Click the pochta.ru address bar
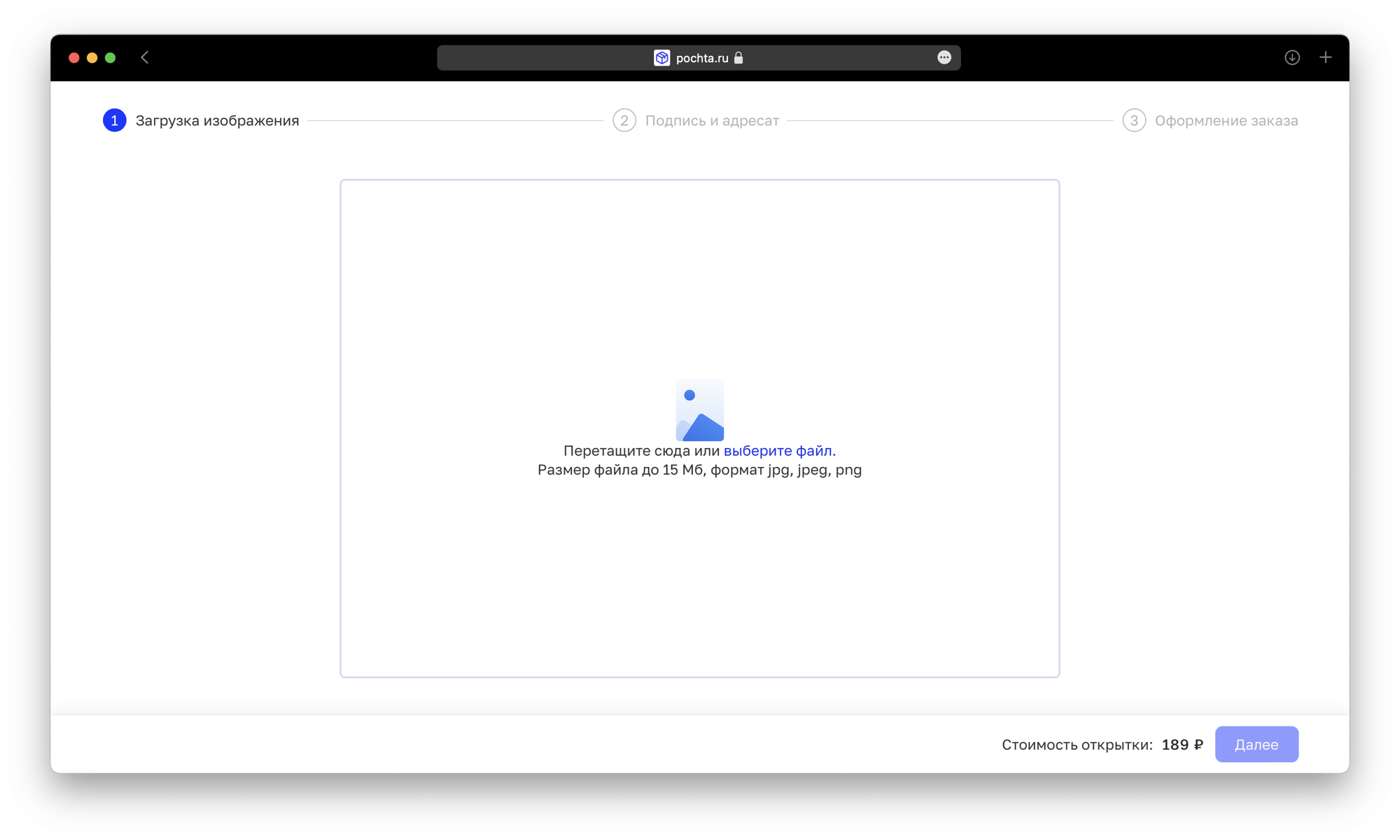Screen dimensions: 1400x840 pyautogui.click(x=699, y=57)
